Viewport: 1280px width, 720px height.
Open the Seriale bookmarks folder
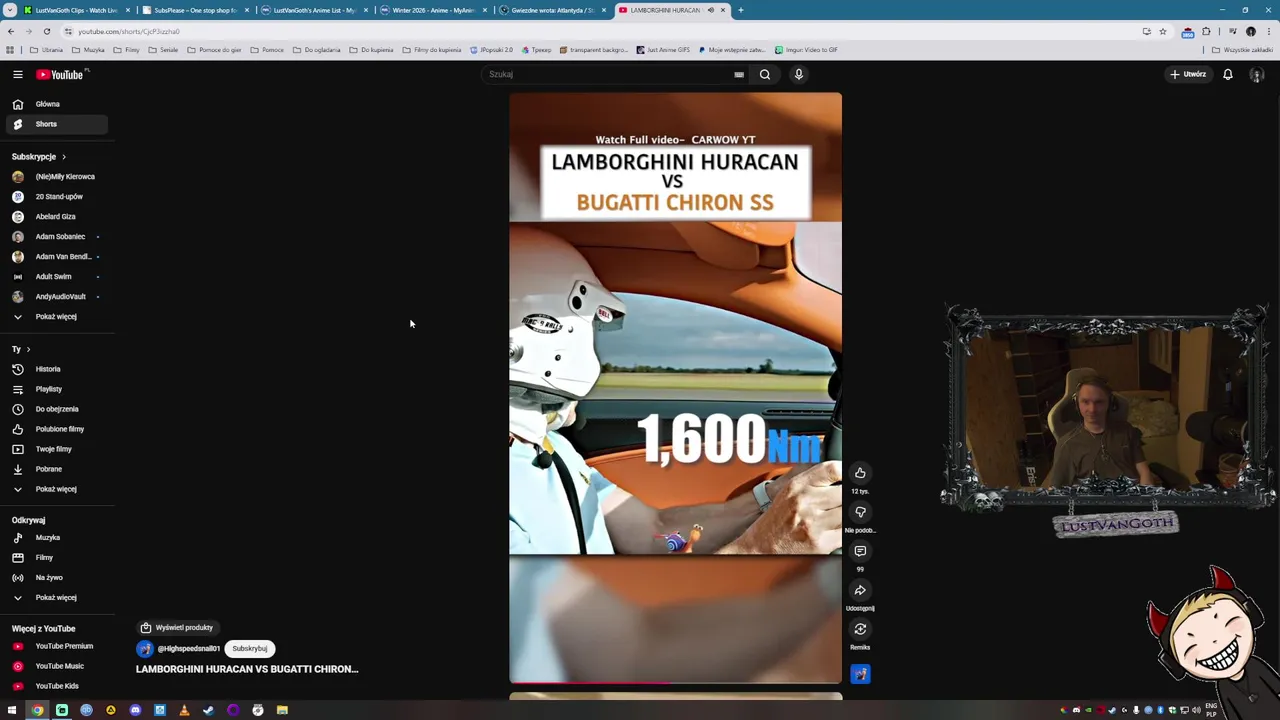pos(162,50)
